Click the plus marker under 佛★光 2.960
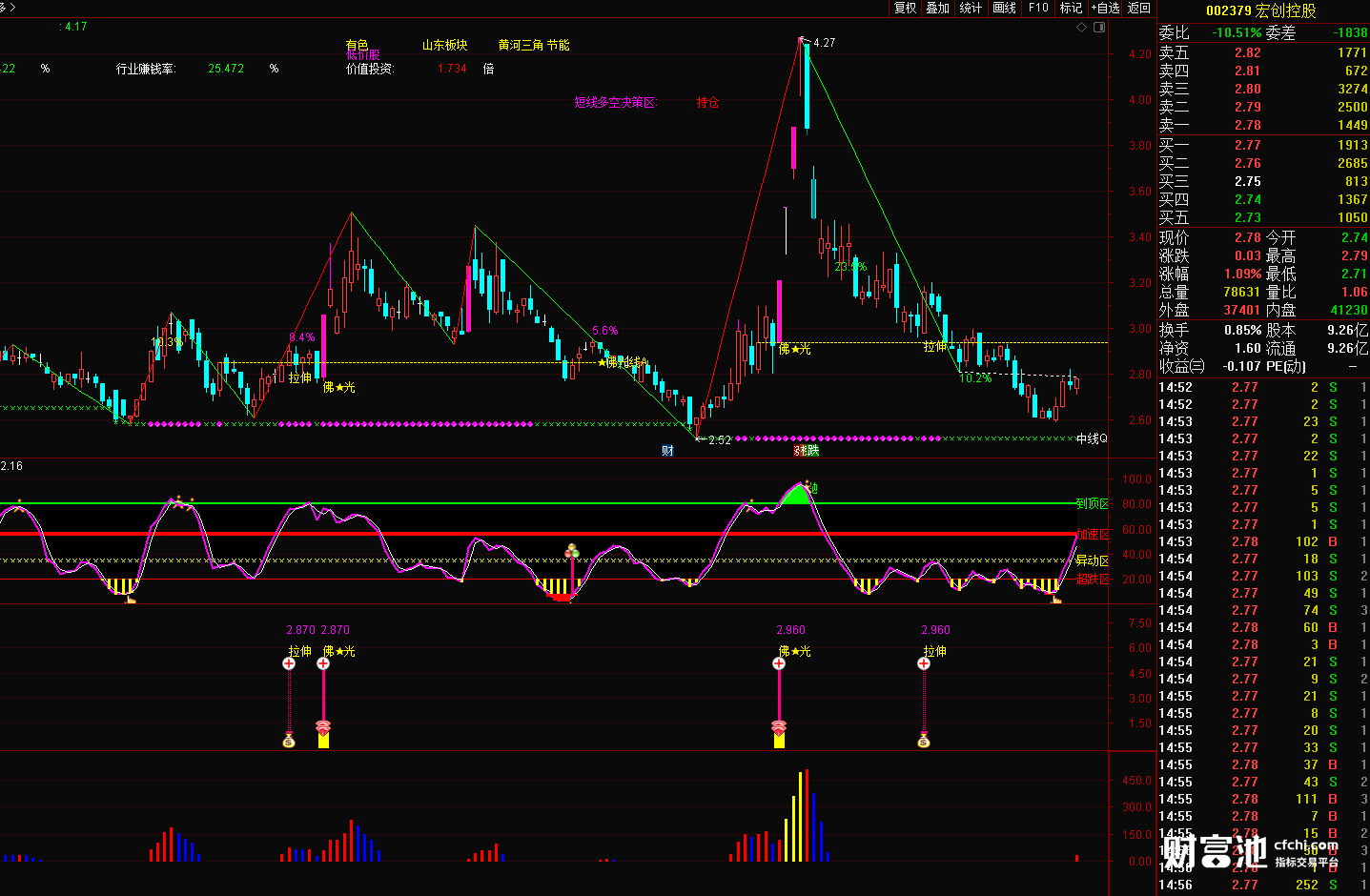This screenshot has height=896, width=1370. 779,663
